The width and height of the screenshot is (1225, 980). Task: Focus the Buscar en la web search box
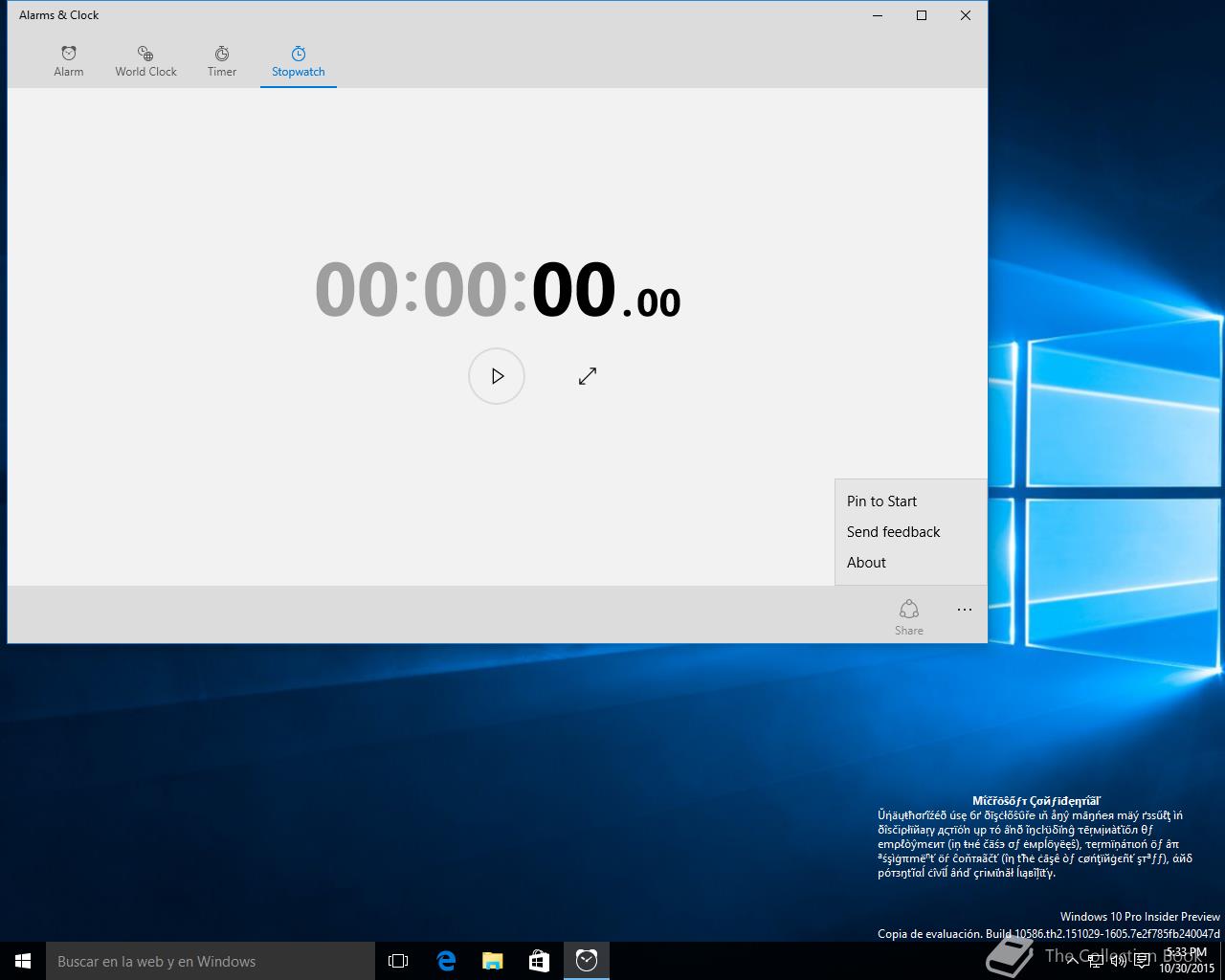click(211, 961)
